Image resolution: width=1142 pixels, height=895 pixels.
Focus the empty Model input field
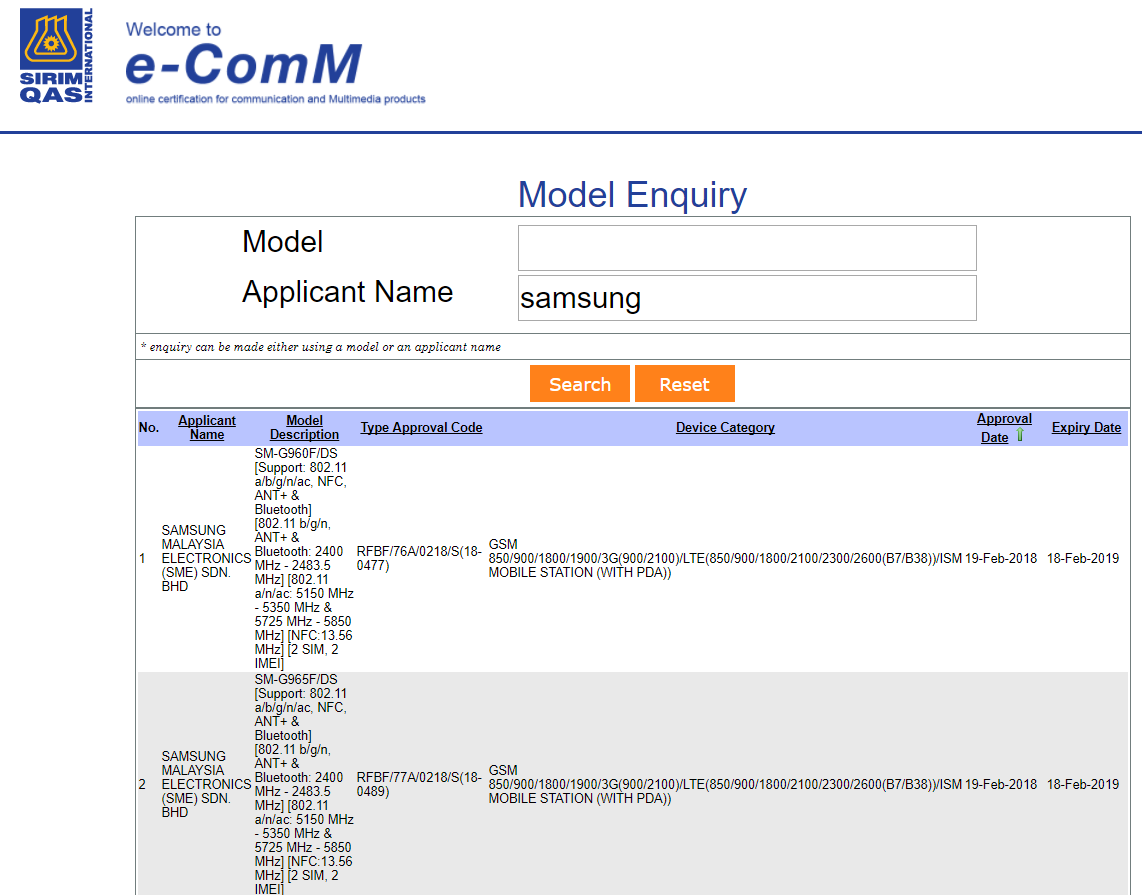pos(746,248)
